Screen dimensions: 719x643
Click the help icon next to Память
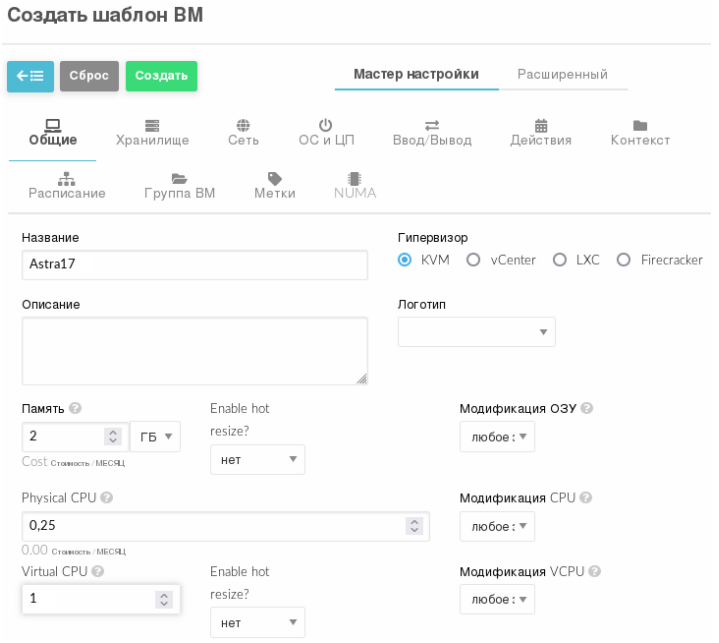(x=76, y=408)
